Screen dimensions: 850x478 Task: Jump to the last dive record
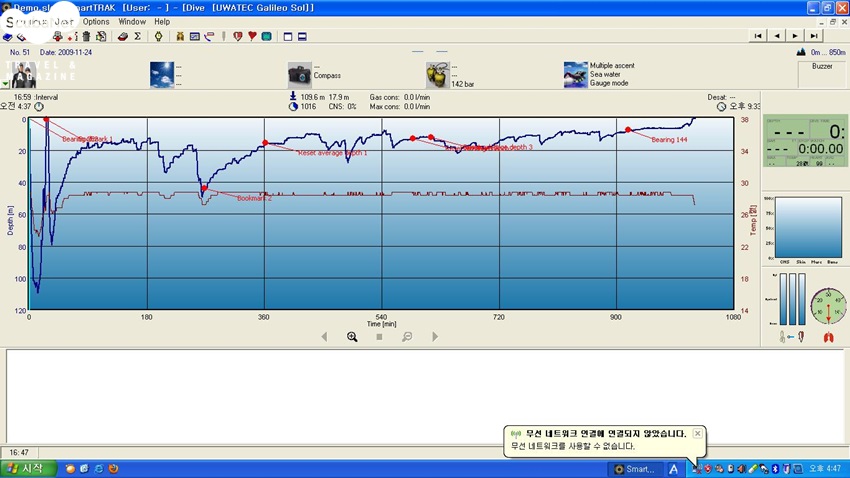pos(815,36)
